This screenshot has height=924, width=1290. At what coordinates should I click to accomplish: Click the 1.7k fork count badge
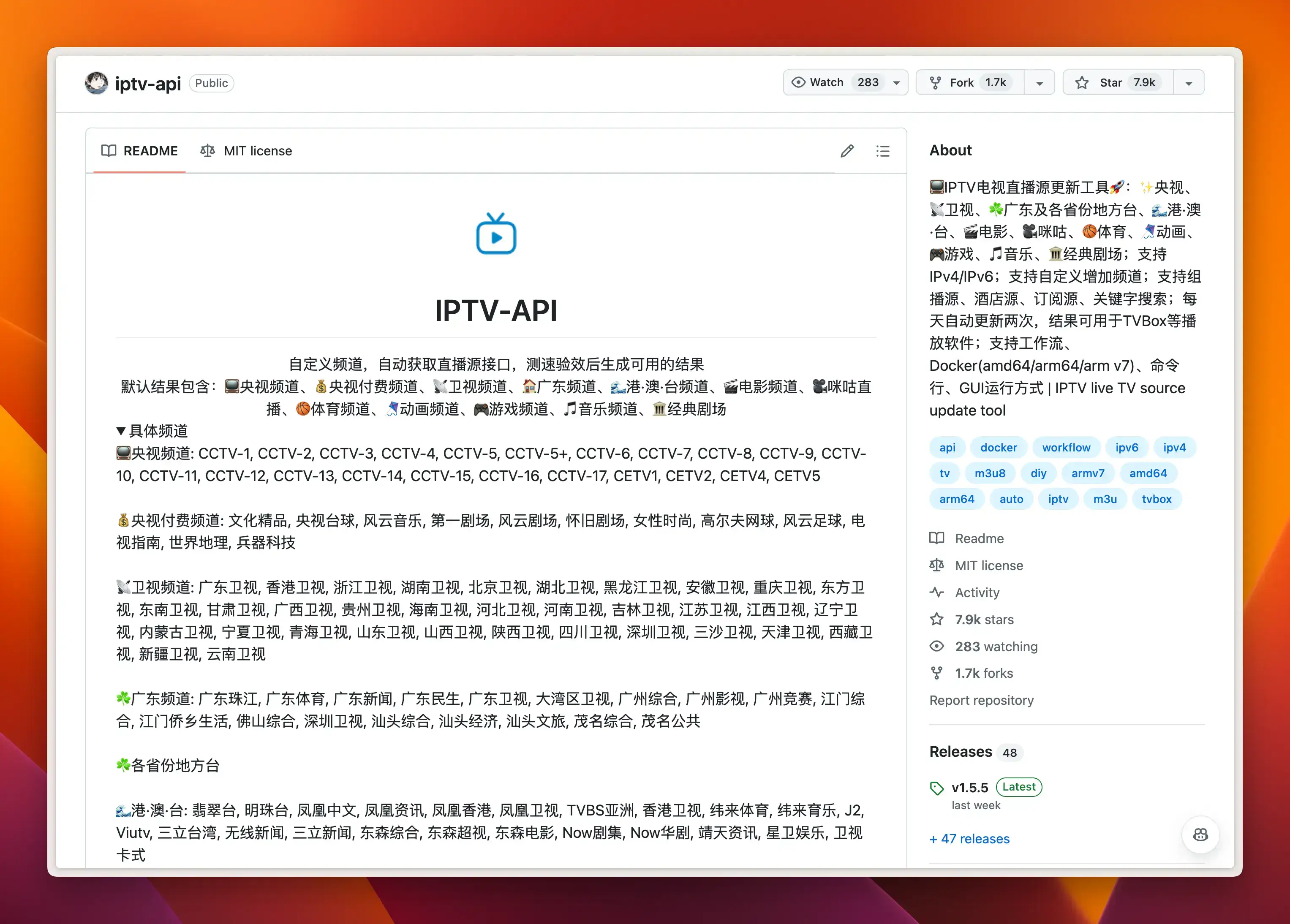coord(995,82)
